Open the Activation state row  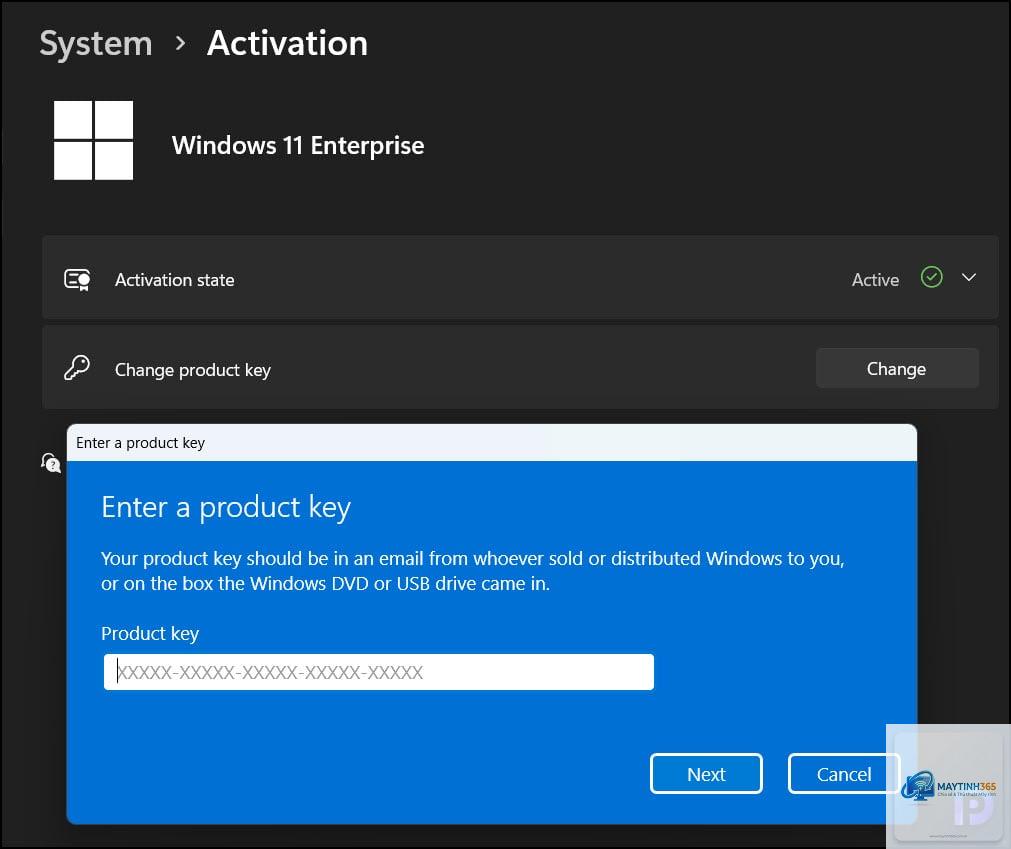pyautogui.click(x=520, y=278)
